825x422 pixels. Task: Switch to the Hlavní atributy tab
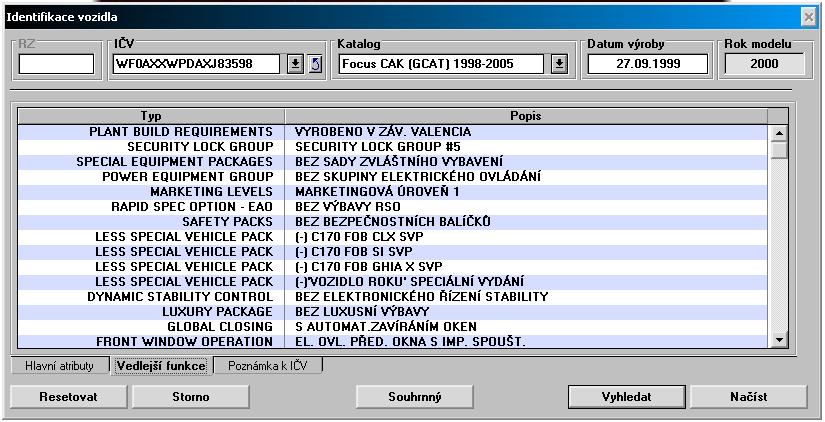(60, 366)
